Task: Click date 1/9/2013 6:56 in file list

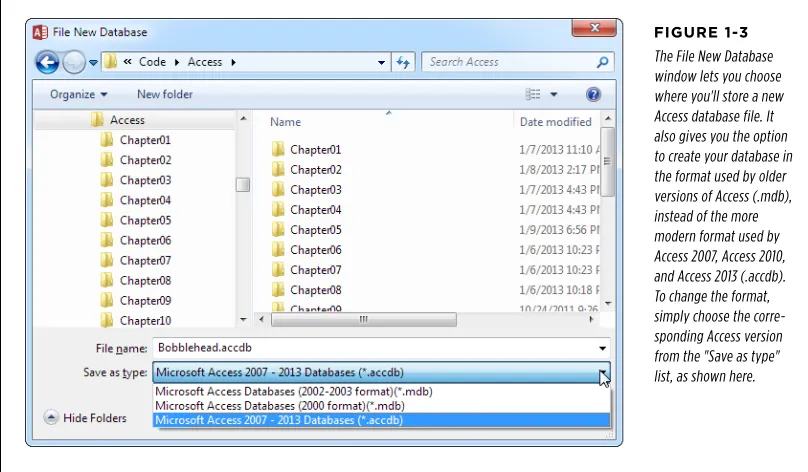Action: (560, 230)
